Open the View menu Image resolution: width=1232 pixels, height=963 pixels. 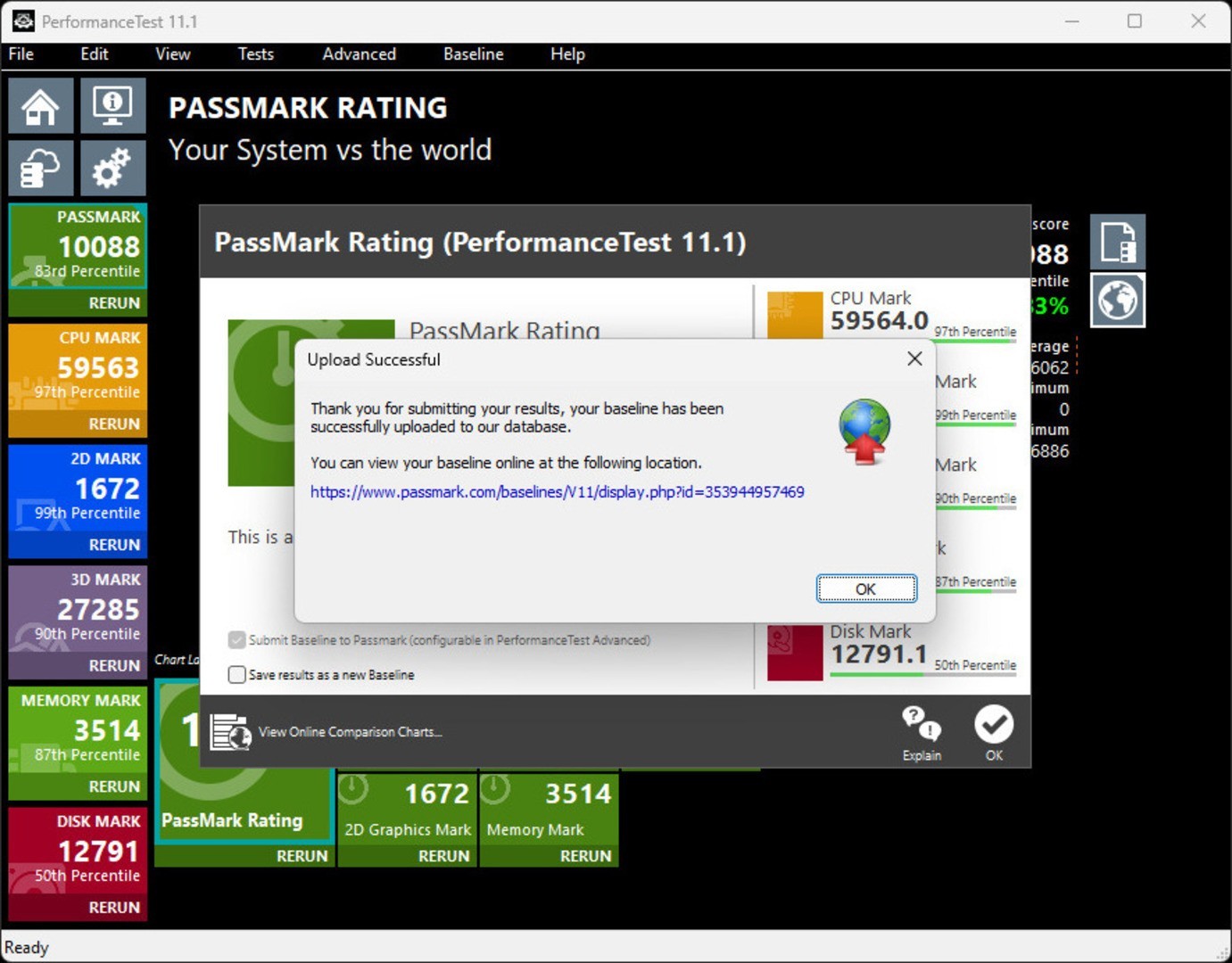pos(173,54)
